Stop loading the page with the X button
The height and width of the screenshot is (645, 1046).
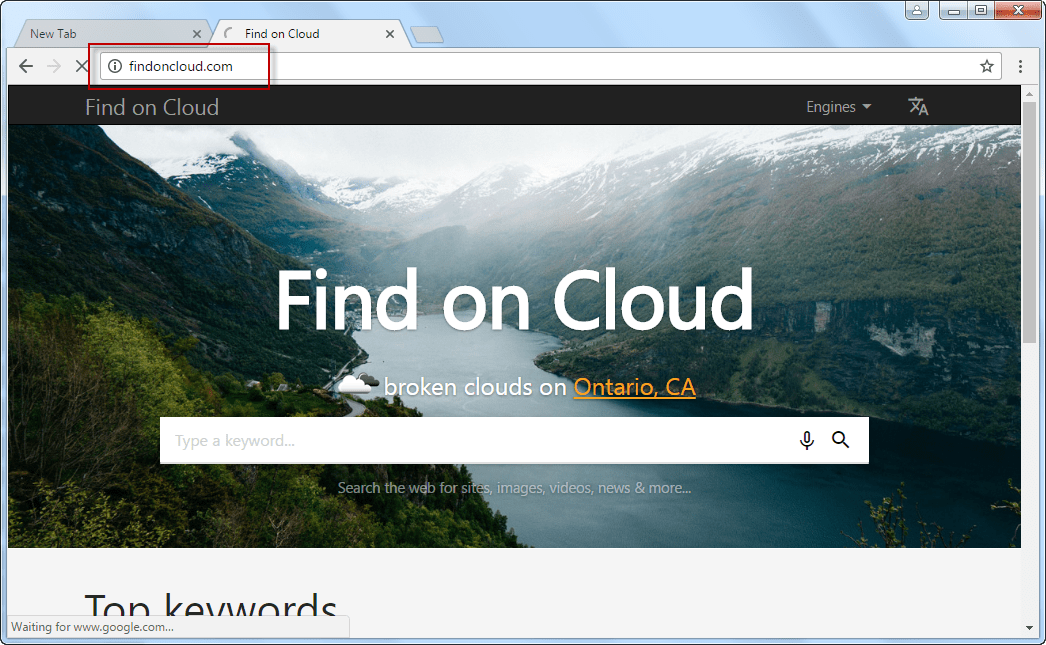(81, 66)
